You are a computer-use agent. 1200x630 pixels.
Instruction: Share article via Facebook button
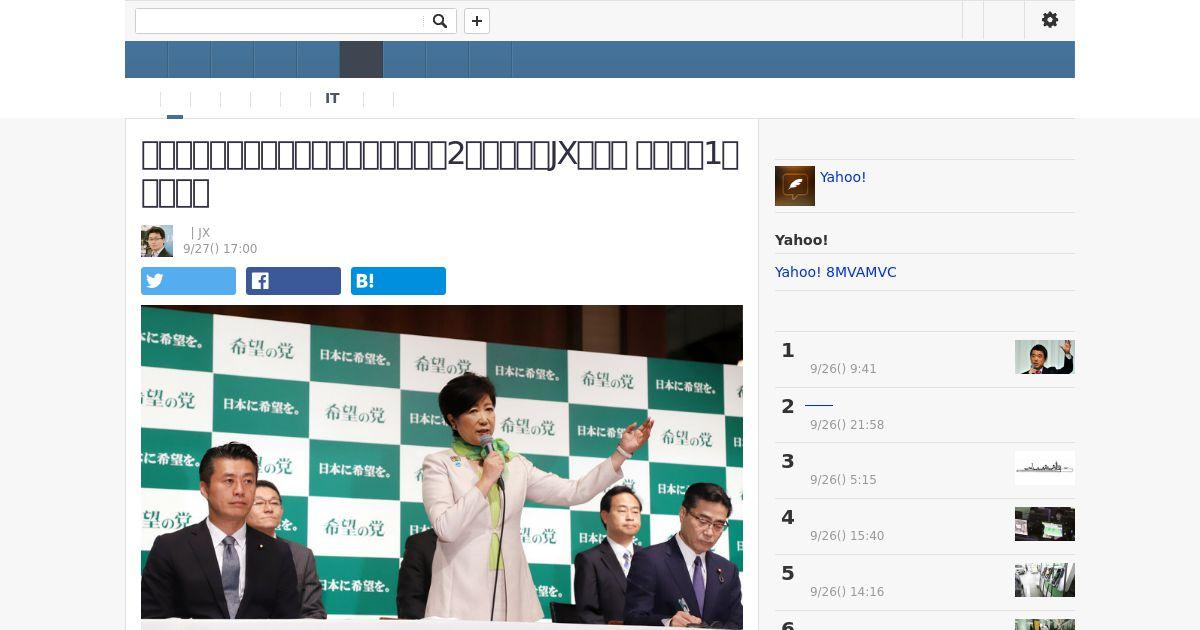point(293,281)
